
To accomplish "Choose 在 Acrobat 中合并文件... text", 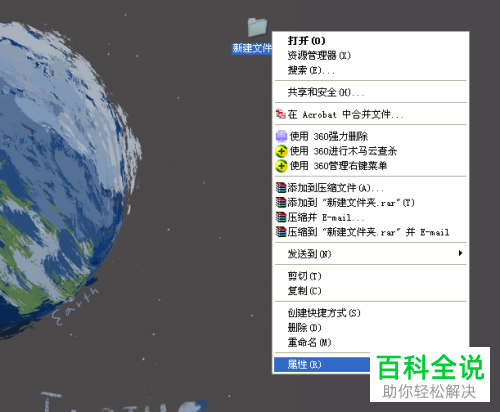I will pos(346,114).
